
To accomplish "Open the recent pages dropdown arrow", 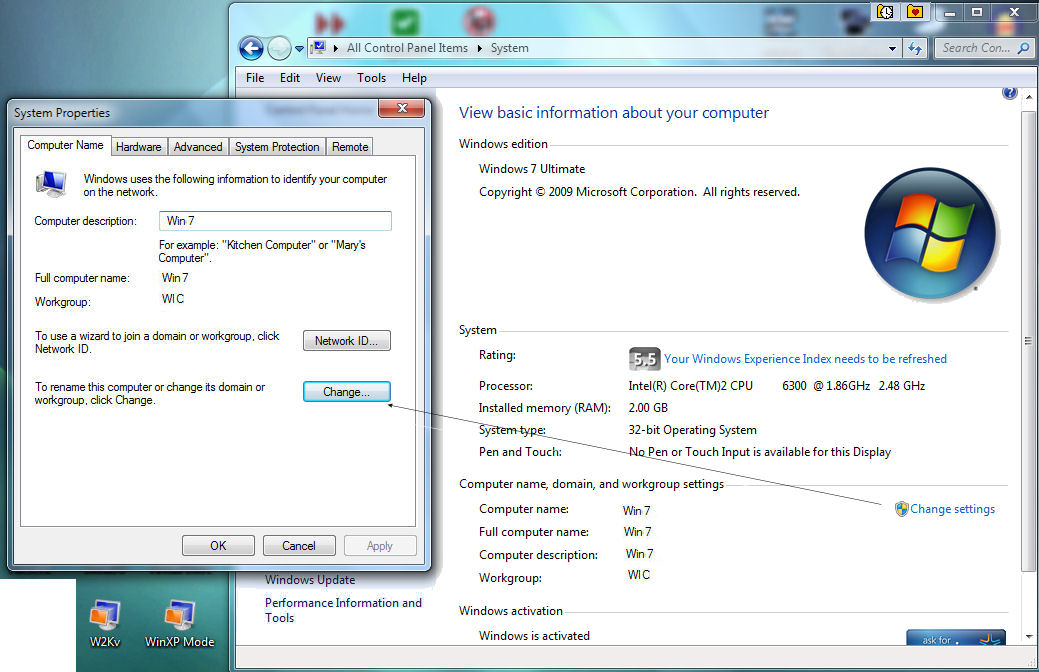I will coord(299,48).
